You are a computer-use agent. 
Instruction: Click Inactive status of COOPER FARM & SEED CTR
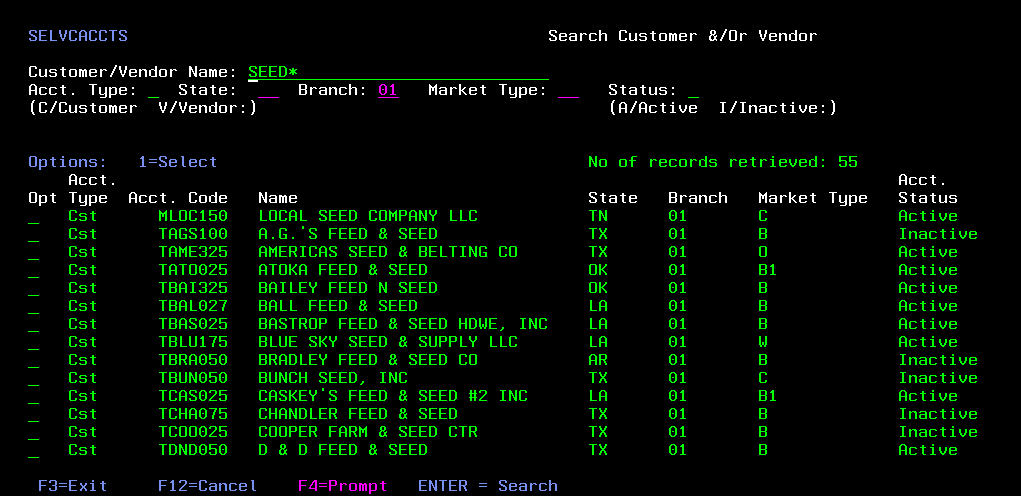click(x=937, y=432)
